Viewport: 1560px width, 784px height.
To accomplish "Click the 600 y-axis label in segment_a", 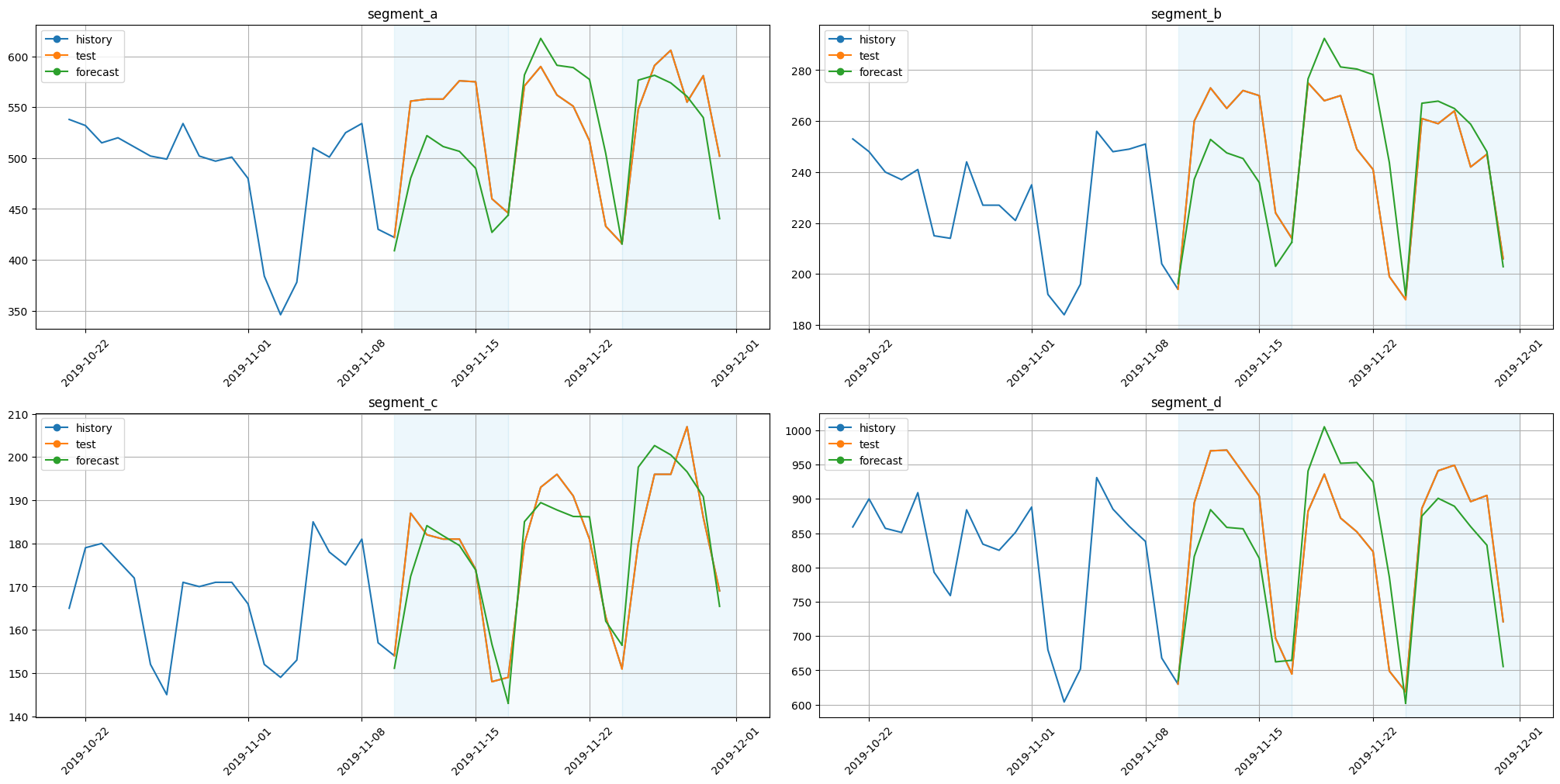I will [19, 57].
